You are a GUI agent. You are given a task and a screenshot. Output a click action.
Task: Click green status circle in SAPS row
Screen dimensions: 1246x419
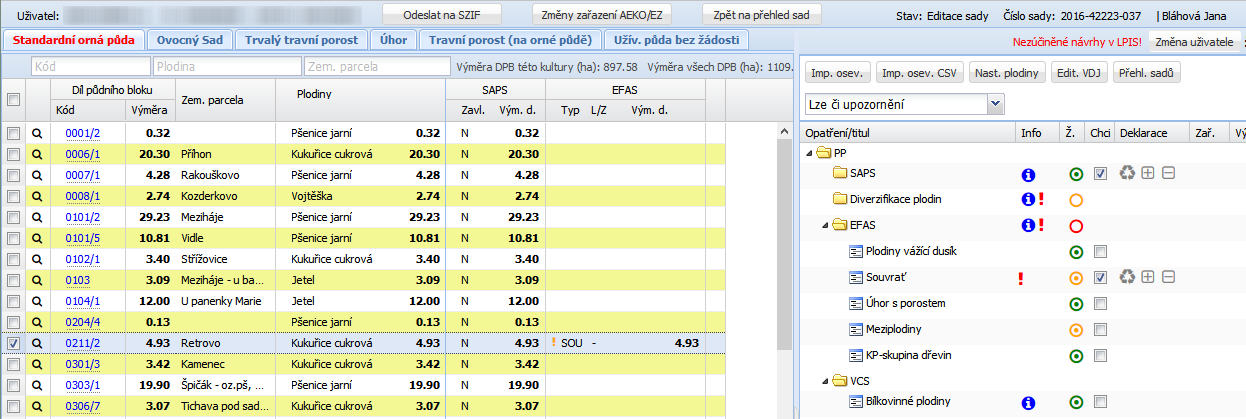pos(1076,174)
